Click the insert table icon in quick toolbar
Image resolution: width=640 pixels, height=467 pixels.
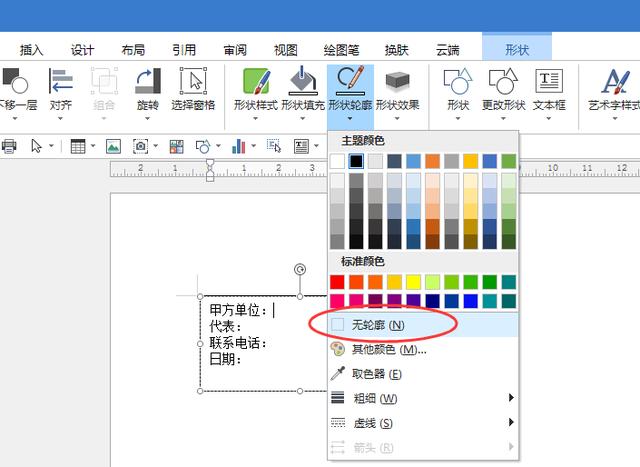(x=78, y=146)
